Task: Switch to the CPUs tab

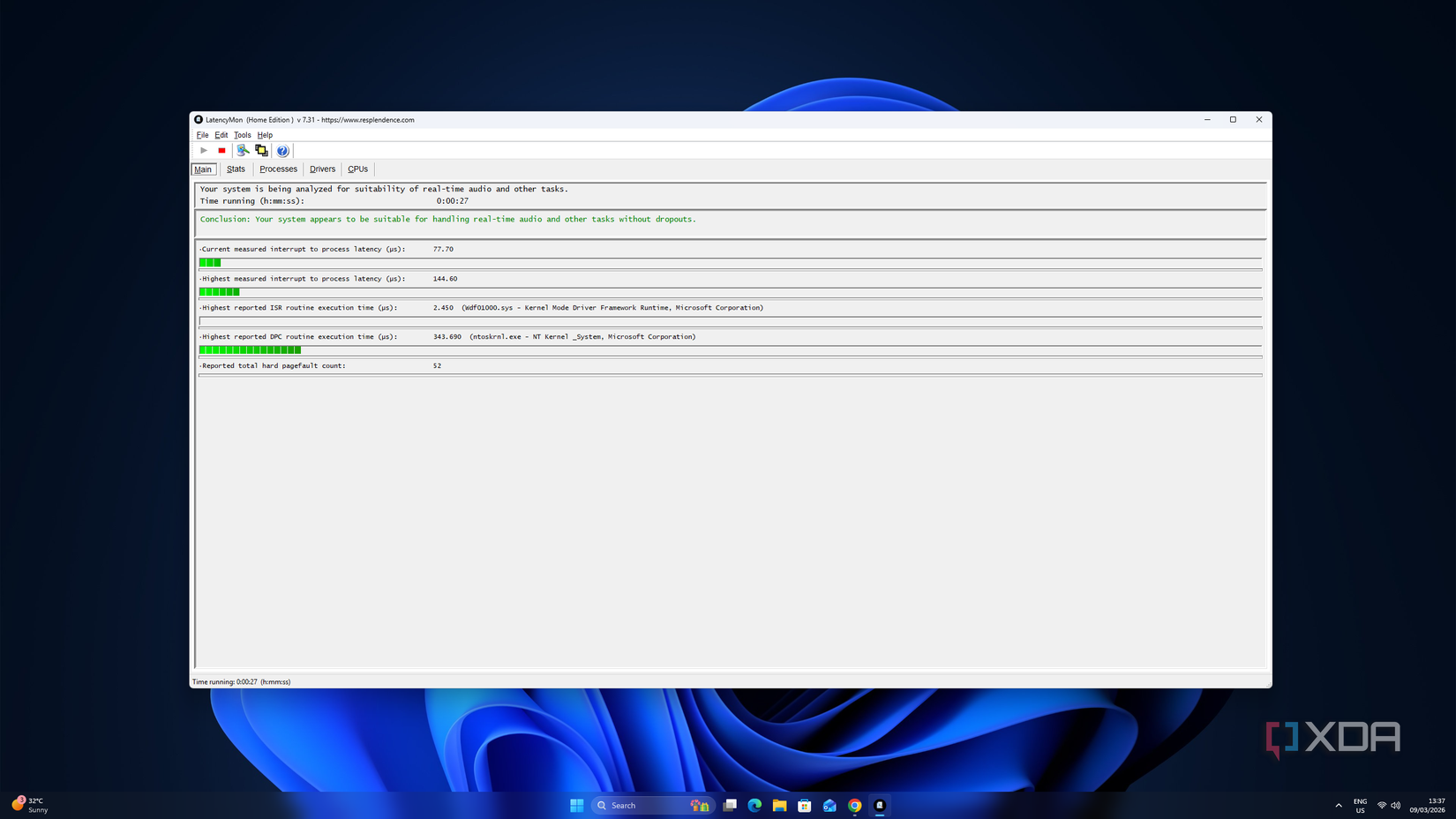Action: coord(357,169)
